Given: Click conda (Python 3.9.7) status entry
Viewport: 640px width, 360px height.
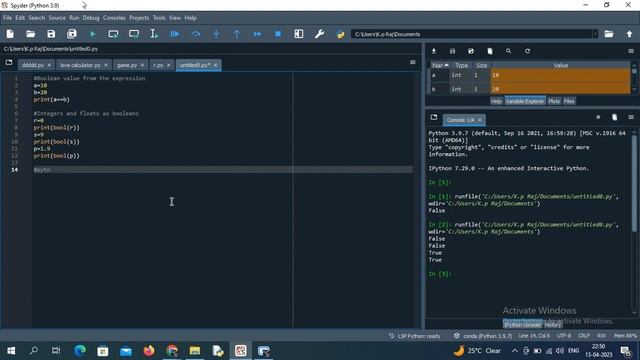Looking at the screenshot, I should pos(482,336).
